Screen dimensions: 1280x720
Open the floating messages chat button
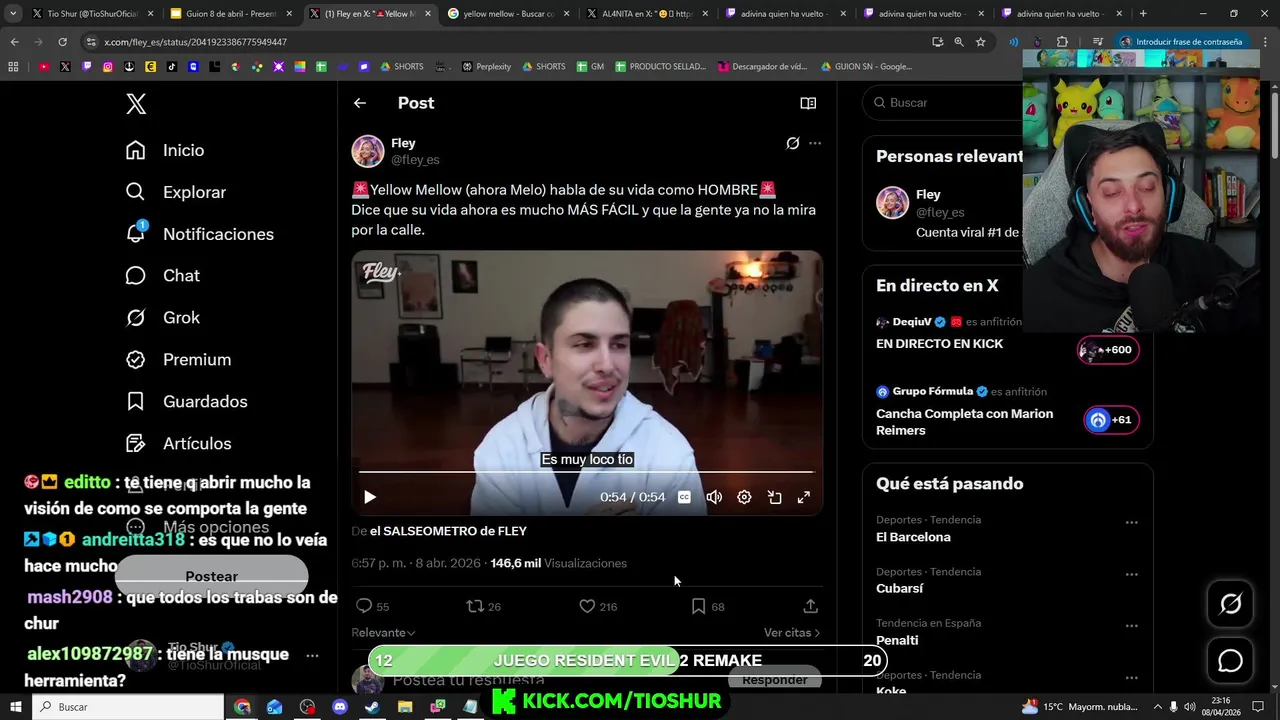pyautogui.click(x=1231, y=661)
